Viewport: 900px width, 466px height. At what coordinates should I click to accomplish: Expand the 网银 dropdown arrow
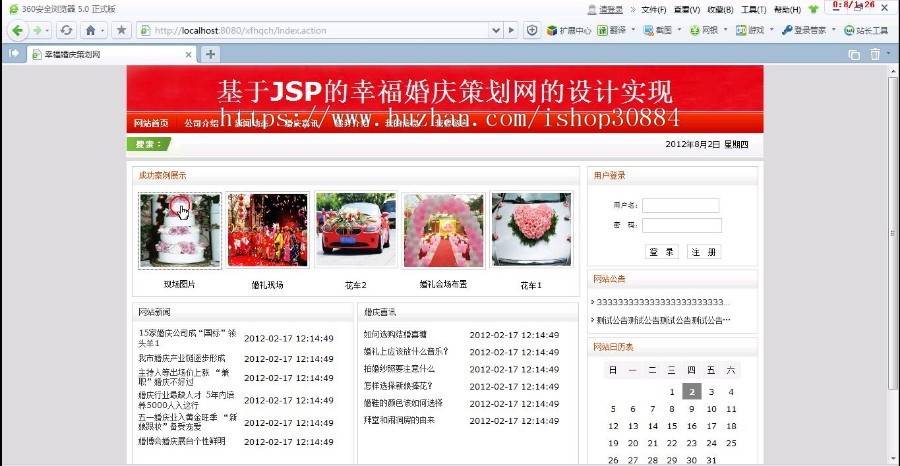726,29
